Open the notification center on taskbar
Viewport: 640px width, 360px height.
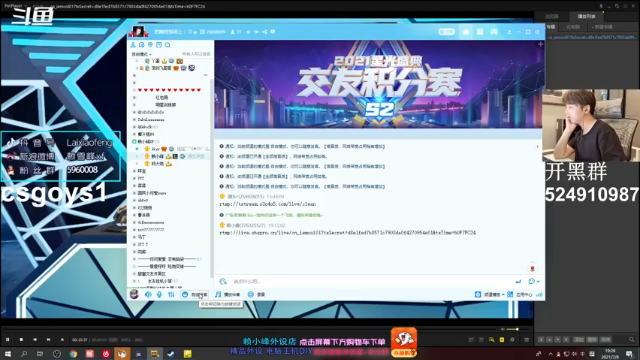[x=629, y=354]
